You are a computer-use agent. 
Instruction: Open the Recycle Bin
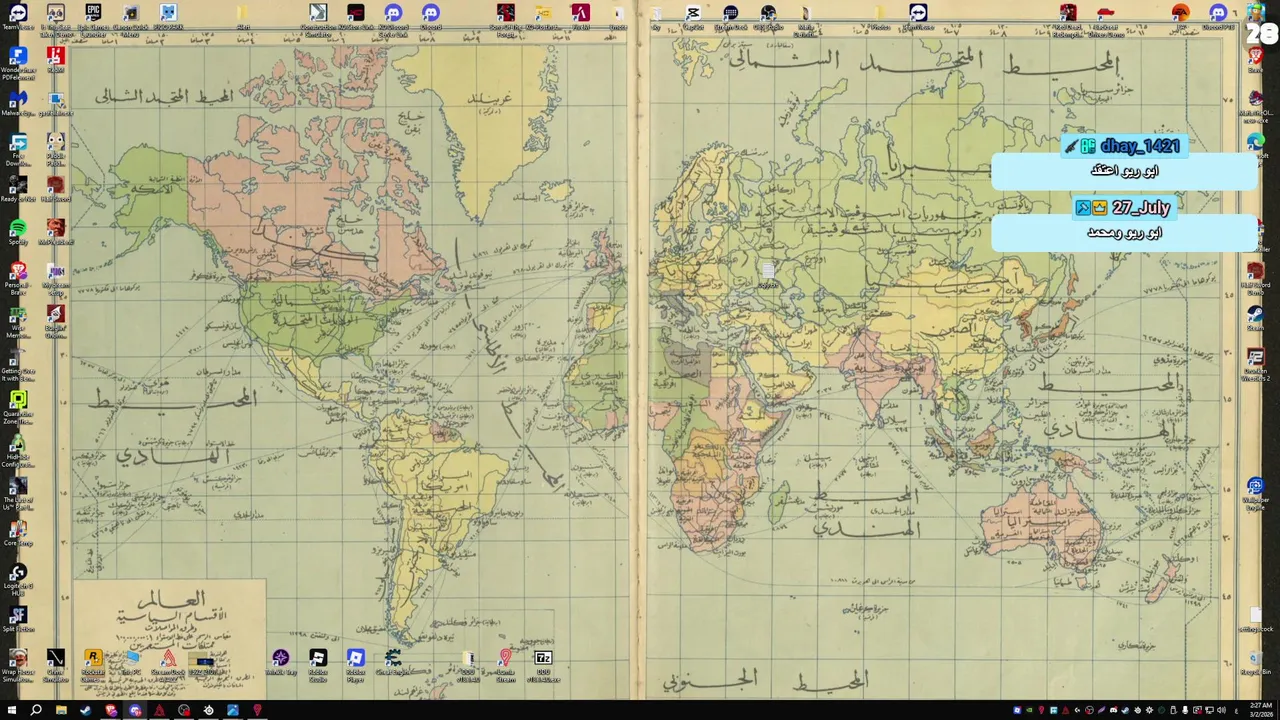coord(1256,660)
